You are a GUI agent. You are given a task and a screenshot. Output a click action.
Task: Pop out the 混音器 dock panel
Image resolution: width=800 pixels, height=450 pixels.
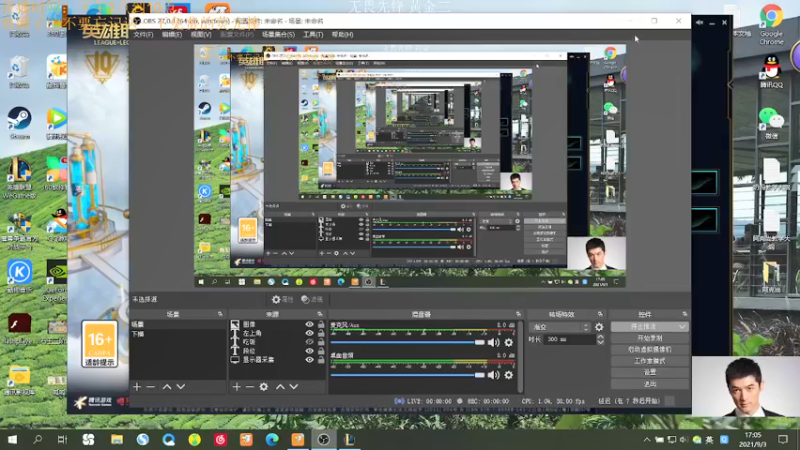(x=518, y=314)
